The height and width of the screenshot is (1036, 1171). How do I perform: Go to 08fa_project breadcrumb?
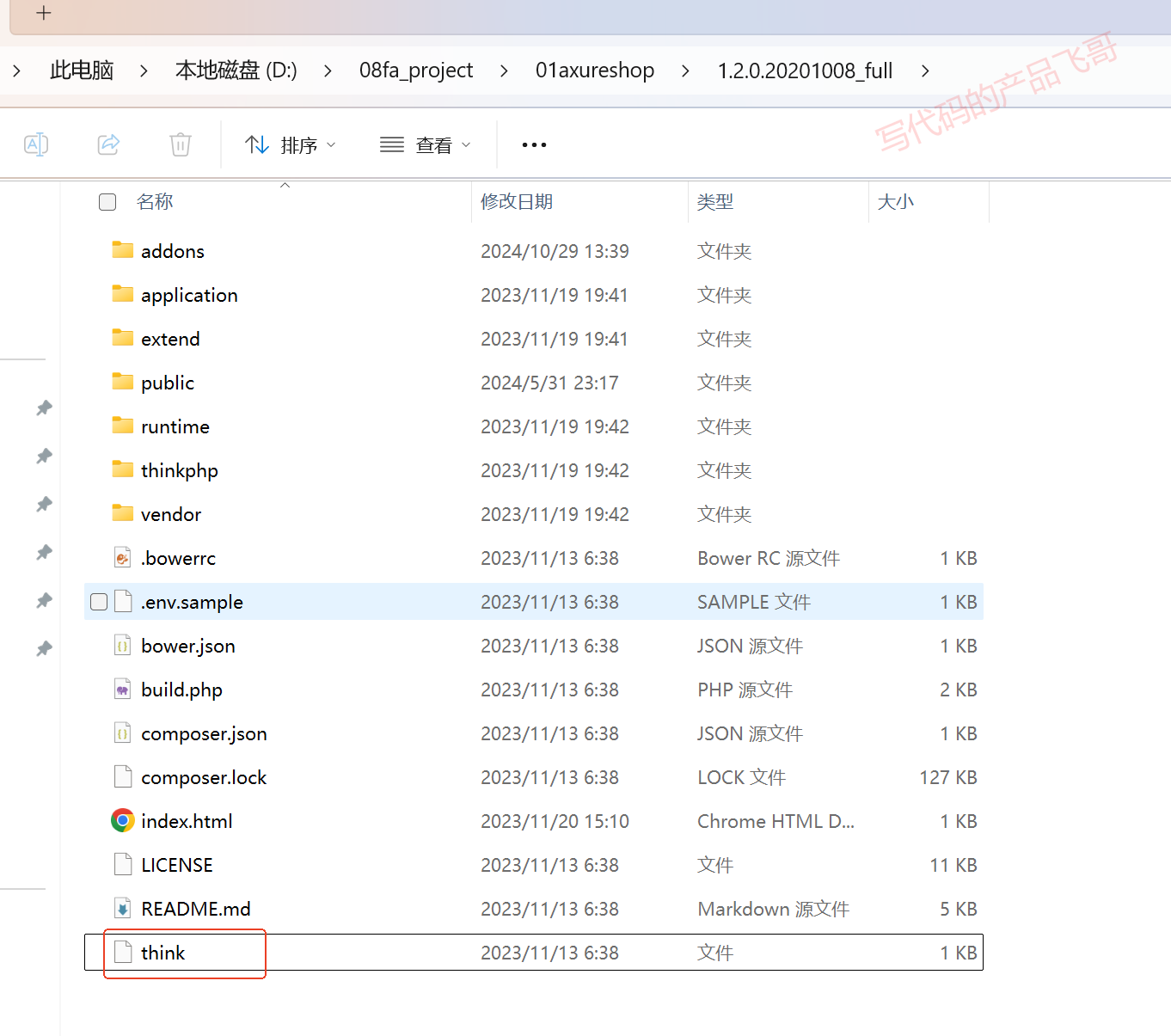tap(416, 70)
